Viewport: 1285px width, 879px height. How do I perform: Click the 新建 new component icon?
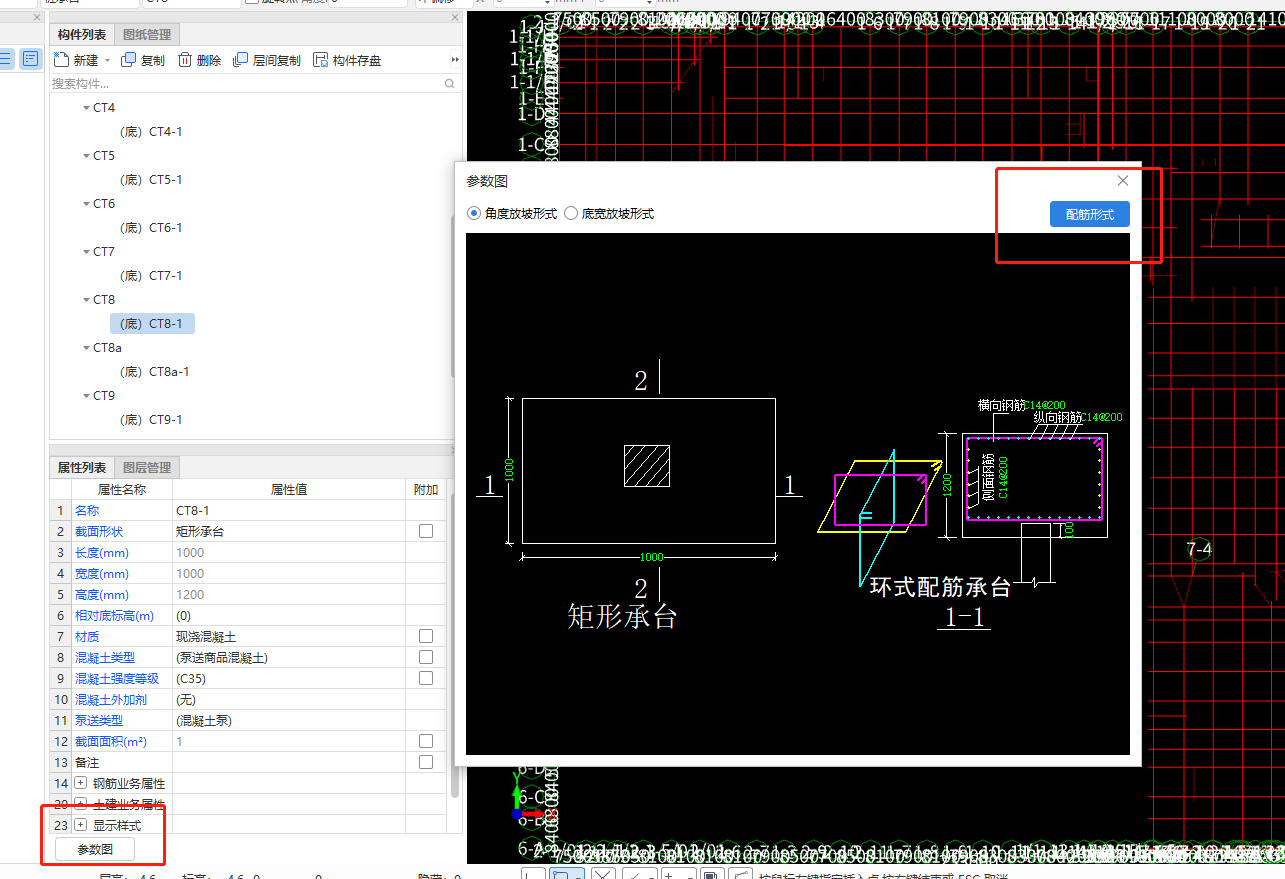[x=61, y=60]
